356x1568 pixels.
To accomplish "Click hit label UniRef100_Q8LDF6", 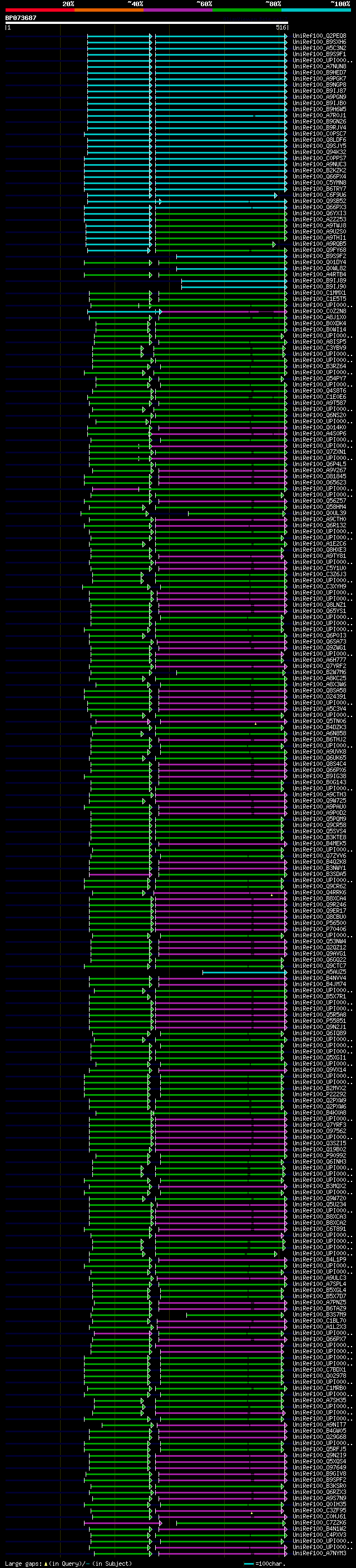I will click(x=319, y=140).
